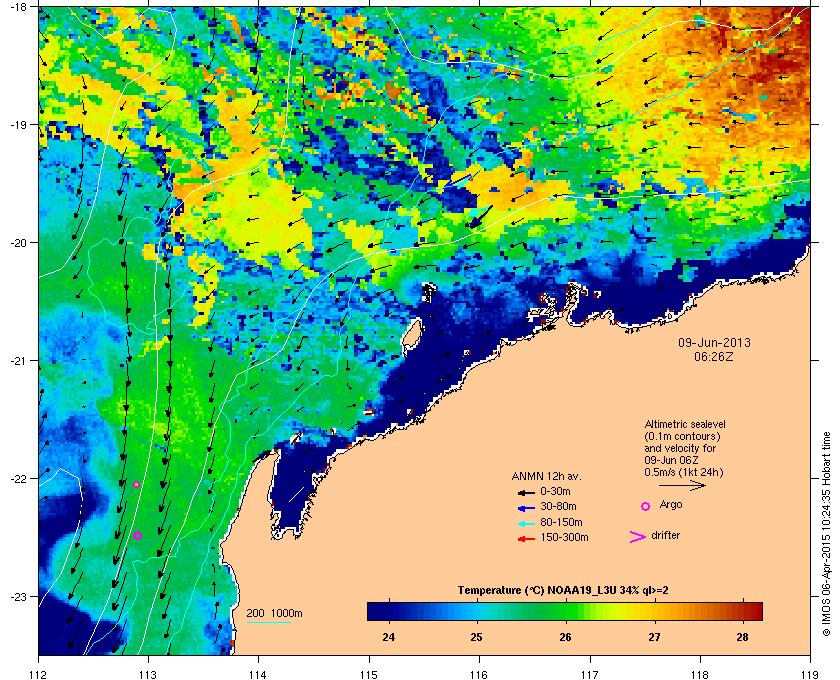The width and height of the screenshot is (840, 680).
Task: Click the longitude axis label 113
Action: coord(148,674)
